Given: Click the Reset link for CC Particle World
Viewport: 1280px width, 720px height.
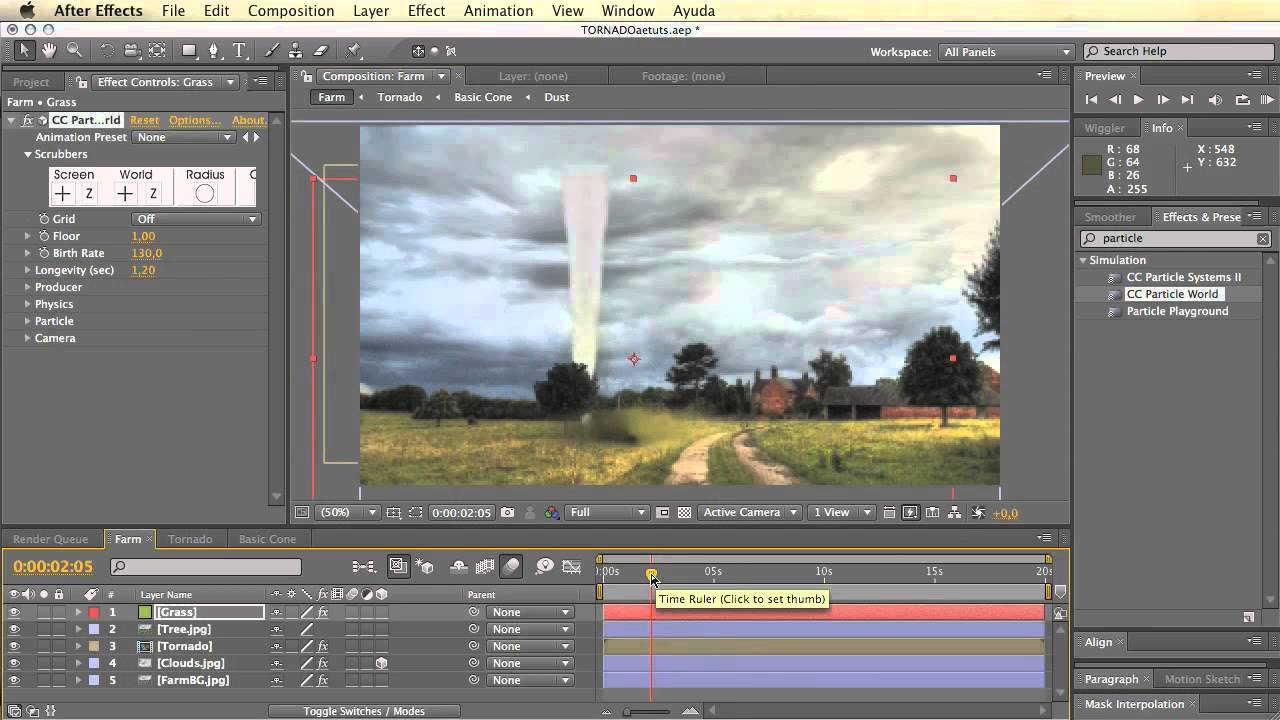Looking at the screenshot, I should tap(144, 120).
